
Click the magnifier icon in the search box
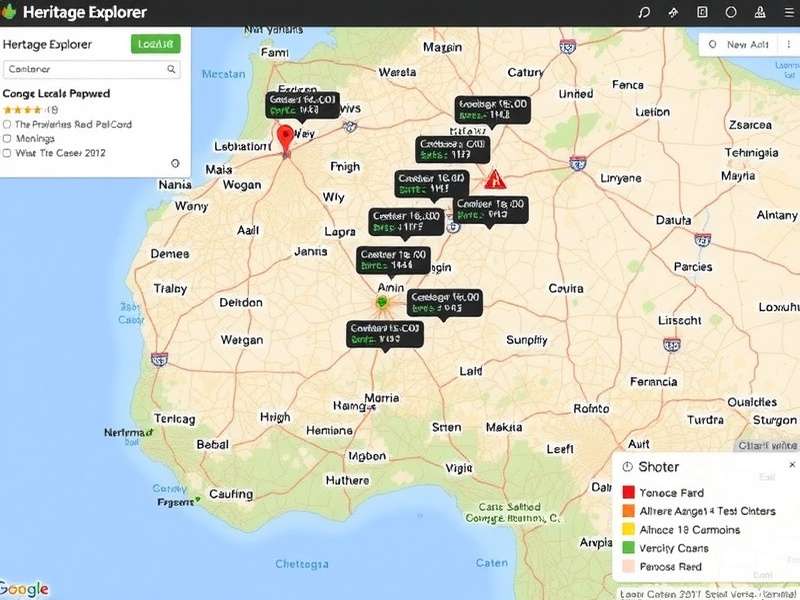point(171,69)
